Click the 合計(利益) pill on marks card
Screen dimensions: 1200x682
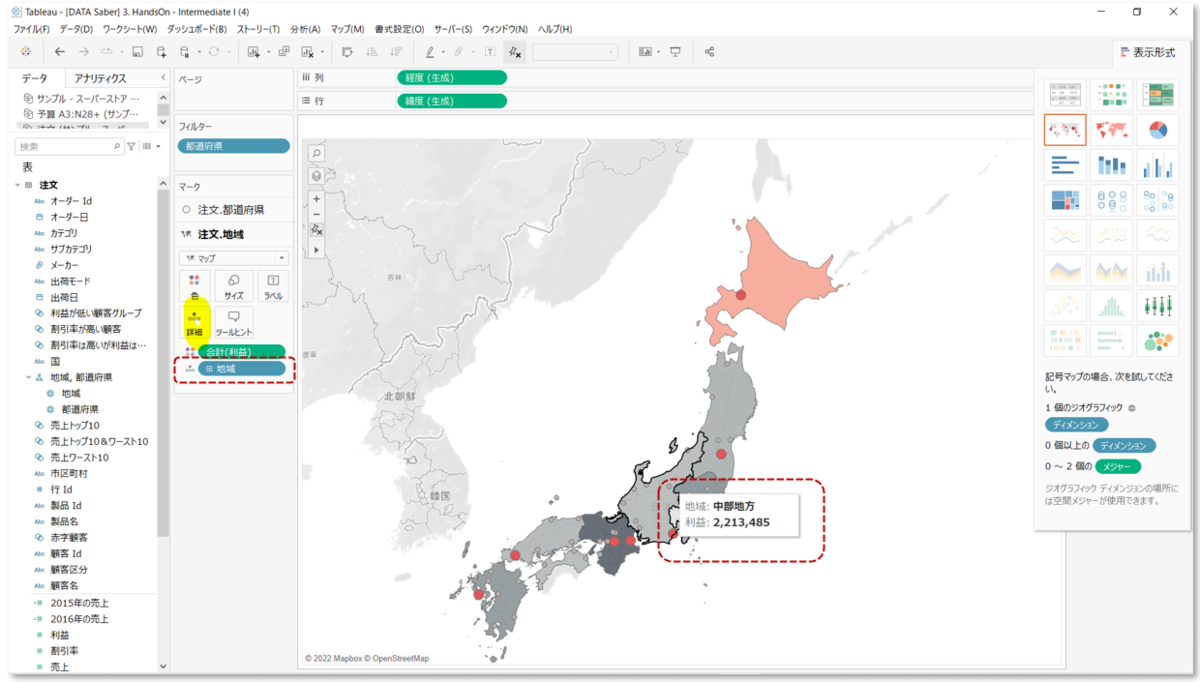(x=241, y=351)
